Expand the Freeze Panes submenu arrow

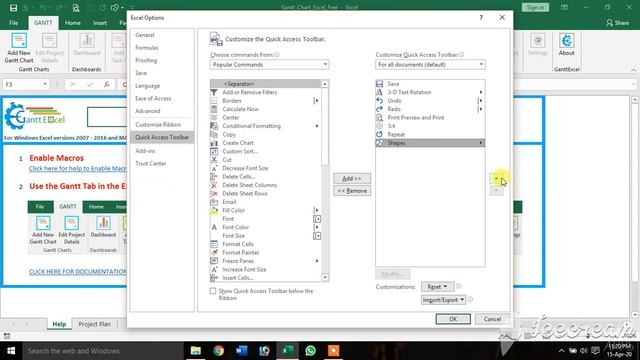click(317, 261)
